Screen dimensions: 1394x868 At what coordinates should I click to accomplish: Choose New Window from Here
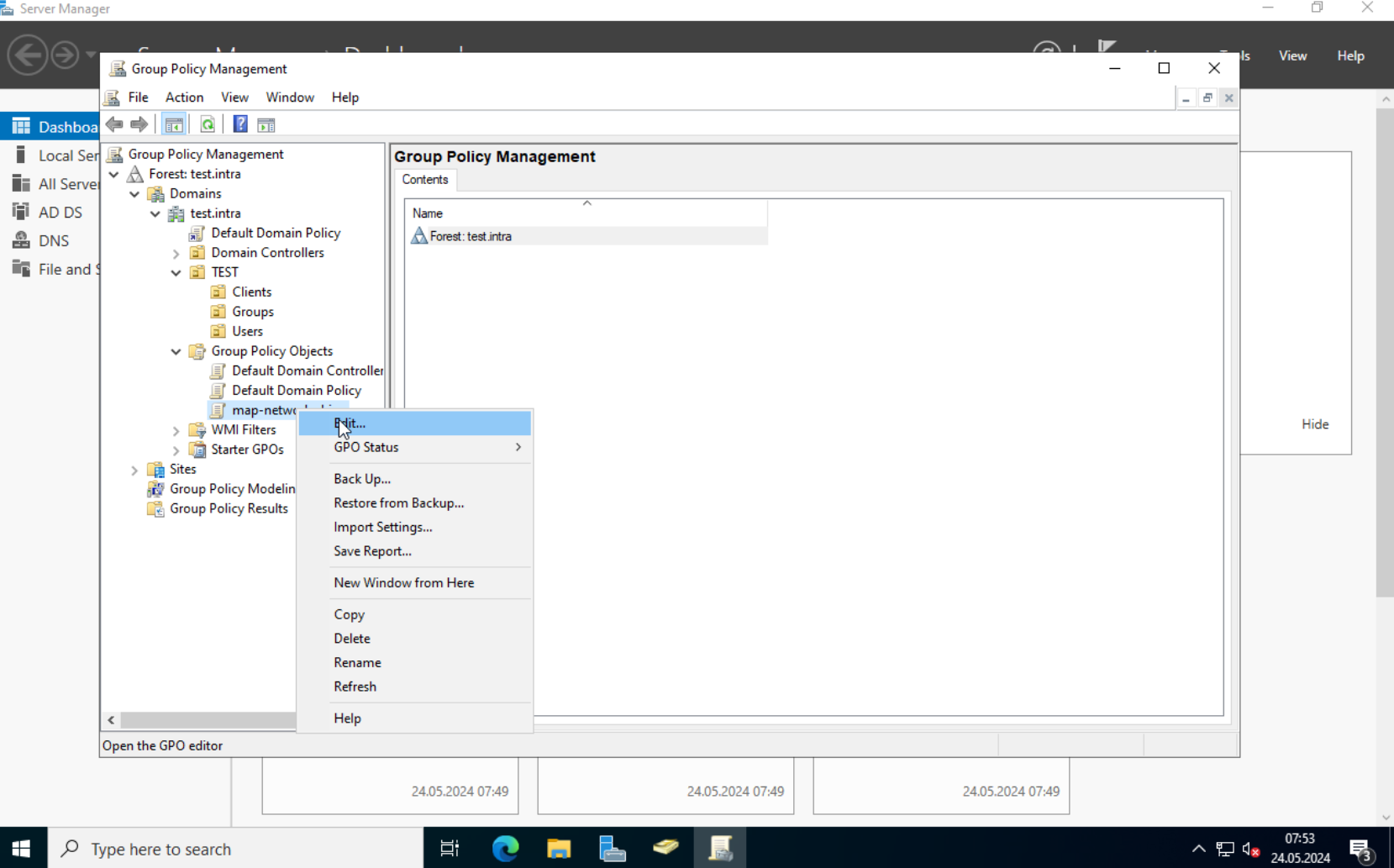415,582
